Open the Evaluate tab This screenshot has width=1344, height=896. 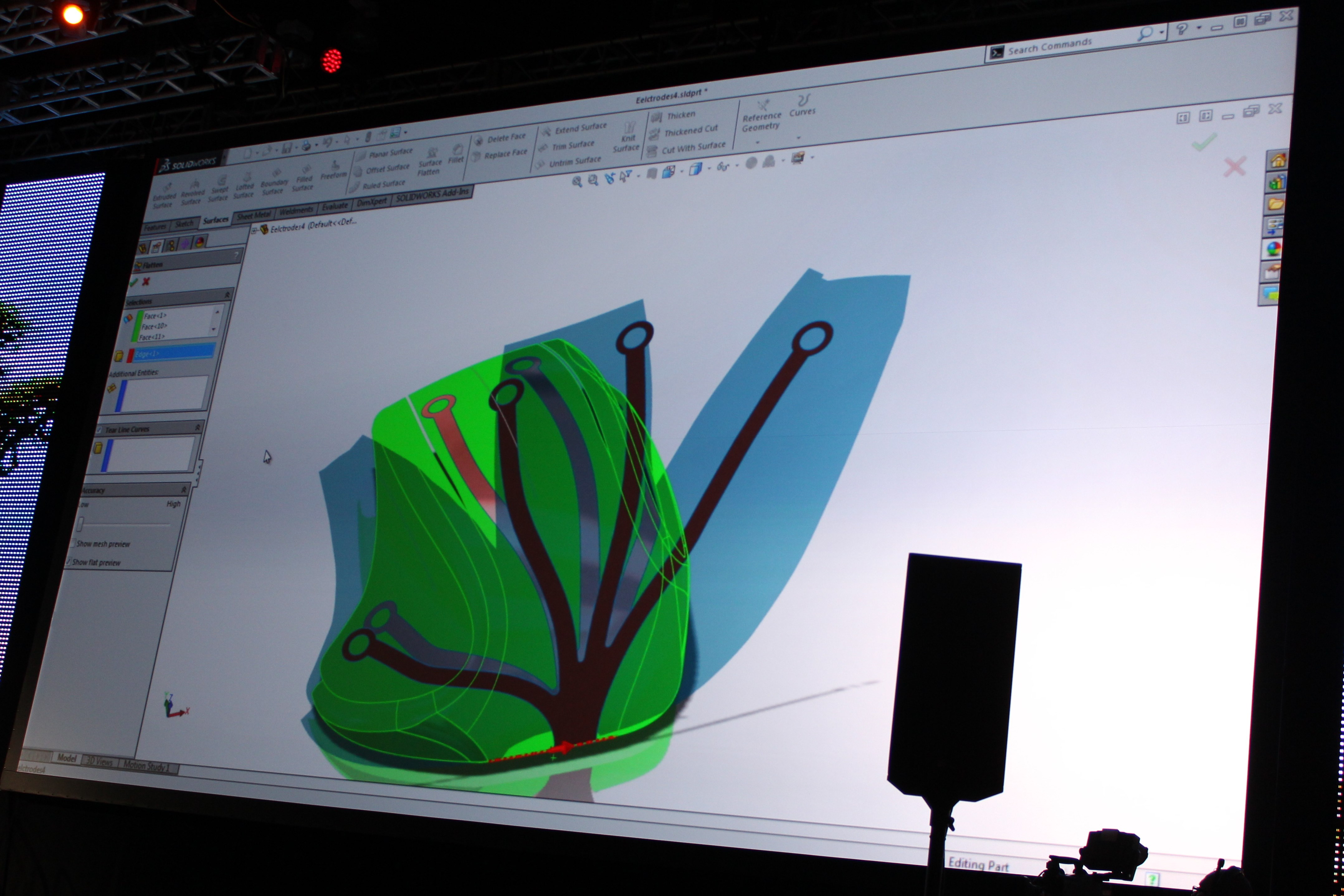pos(334,206)
